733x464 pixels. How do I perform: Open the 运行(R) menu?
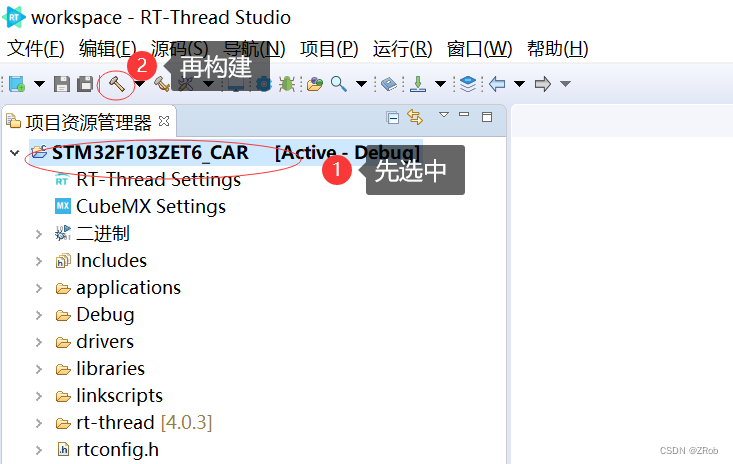(x=402, y=48)
